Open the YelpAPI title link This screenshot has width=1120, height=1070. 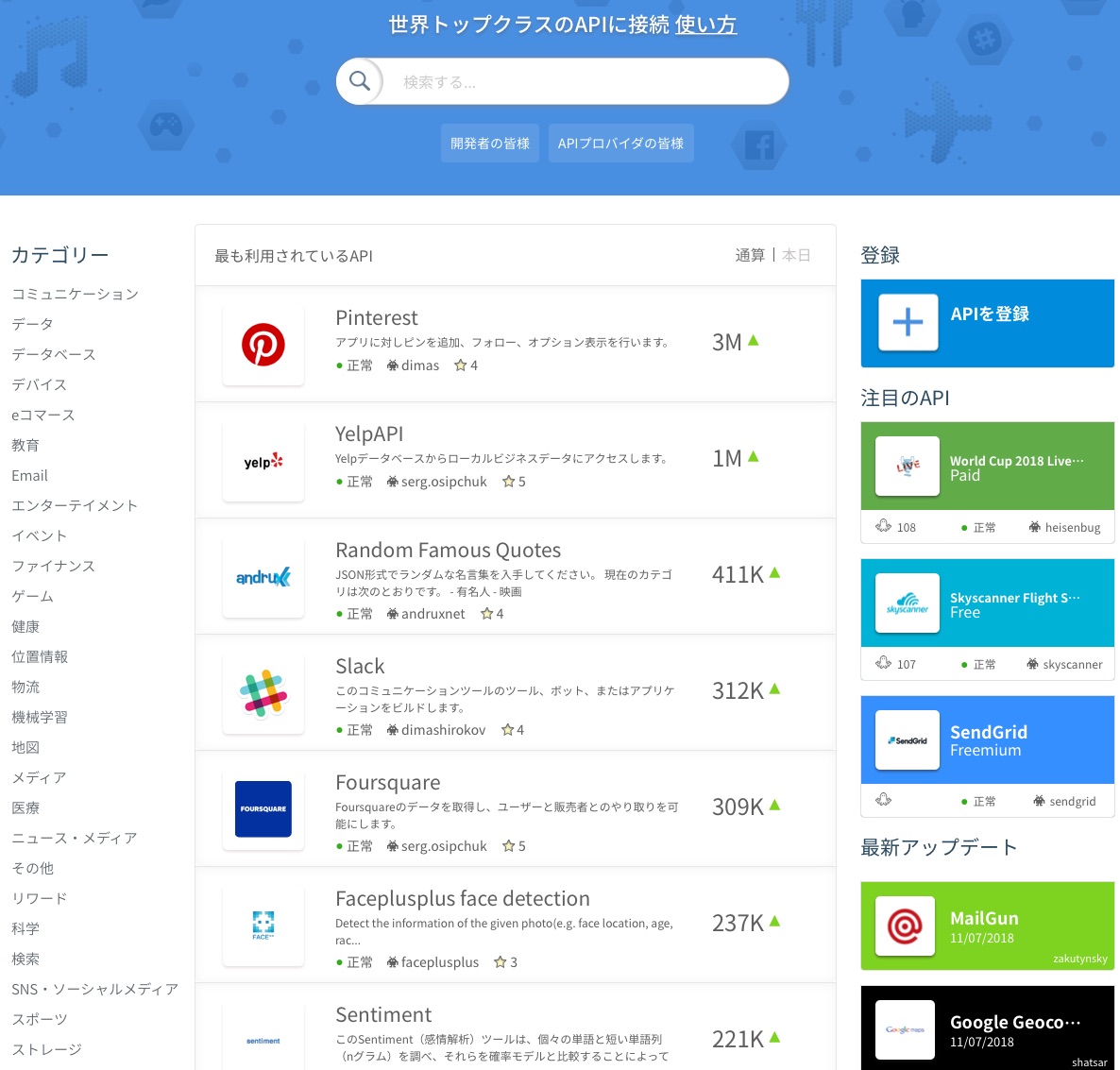coord(369,433)
